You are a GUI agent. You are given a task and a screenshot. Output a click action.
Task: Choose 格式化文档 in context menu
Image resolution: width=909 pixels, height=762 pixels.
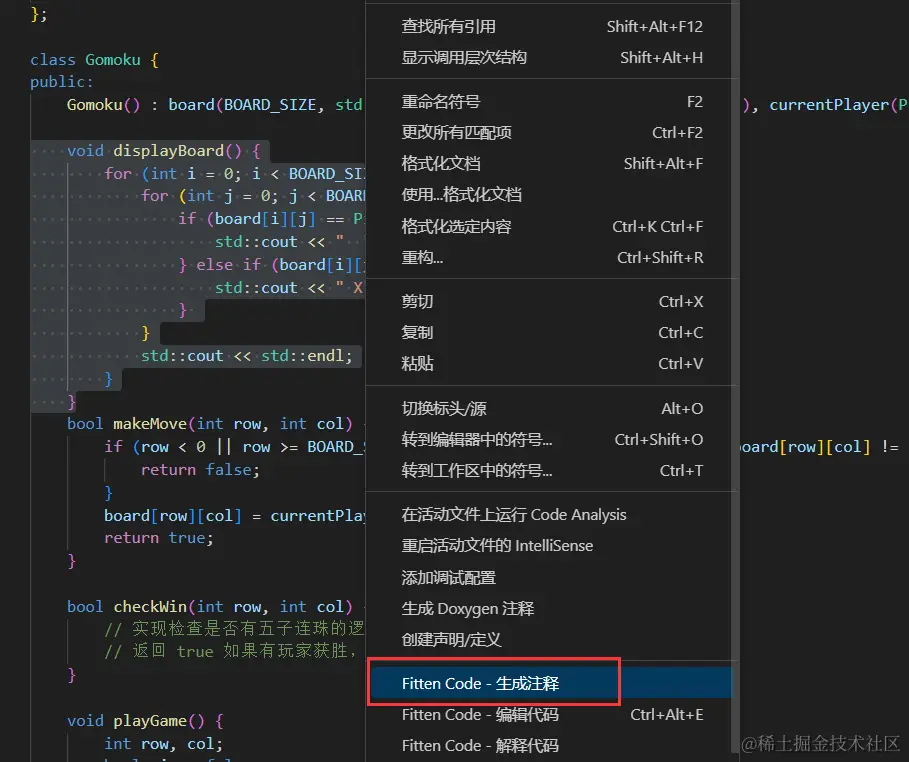(x=551, y=164)
